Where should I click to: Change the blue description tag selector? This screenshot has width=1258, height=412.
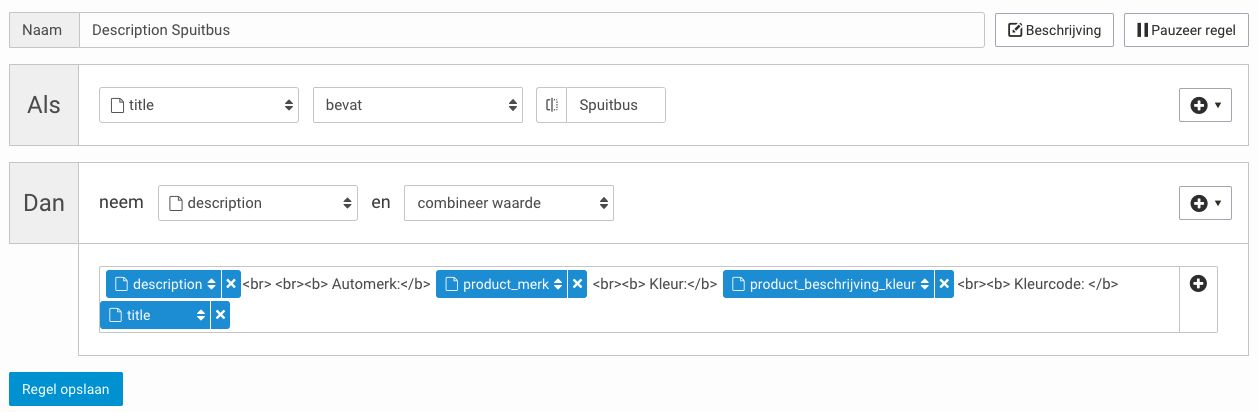coord(164,284)
